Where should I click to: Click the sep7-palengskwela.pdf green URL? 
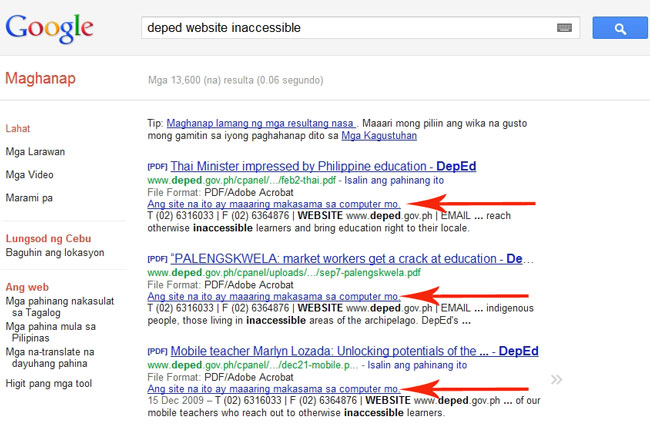[284, 273]
